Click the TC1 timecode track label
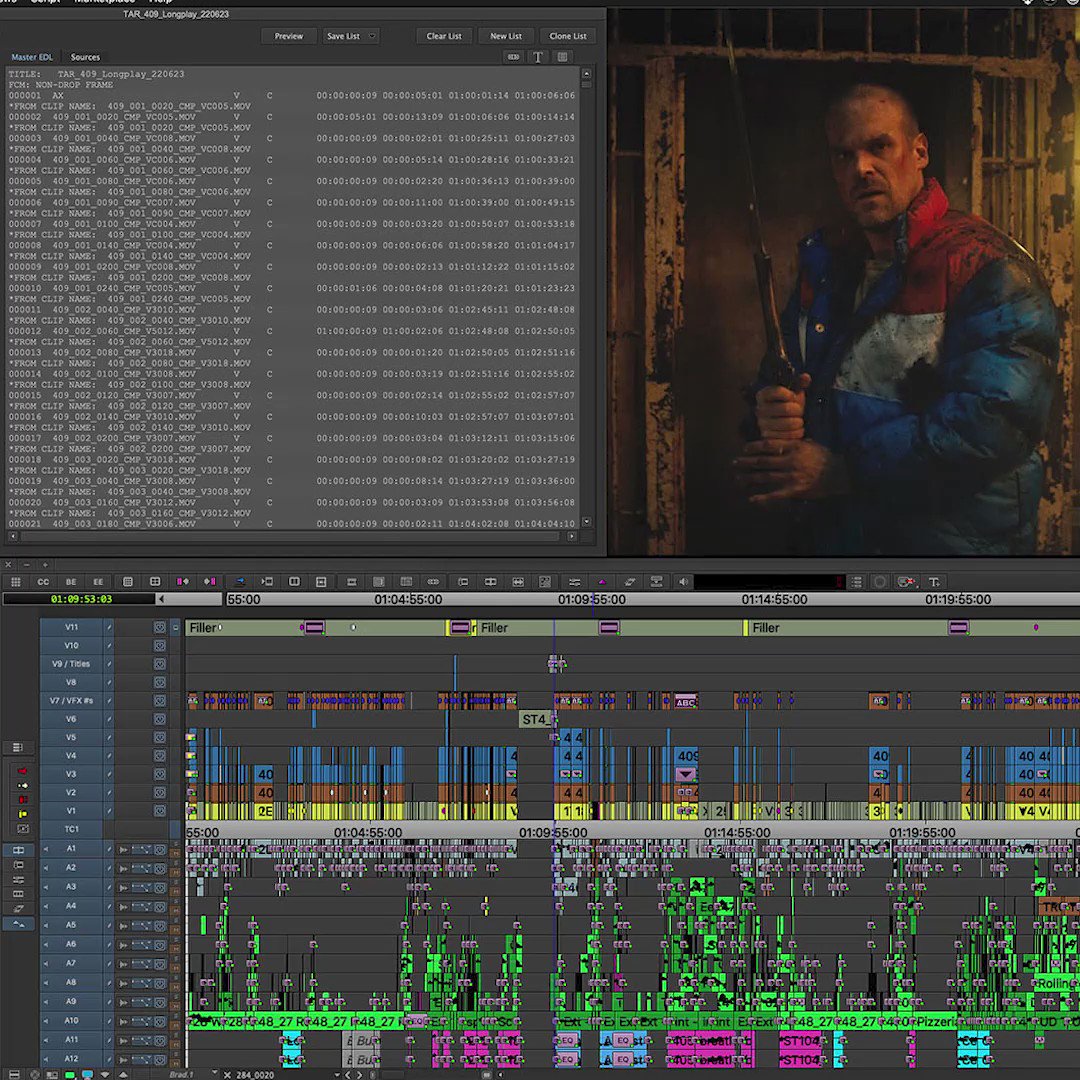 (x=71, y=829)
